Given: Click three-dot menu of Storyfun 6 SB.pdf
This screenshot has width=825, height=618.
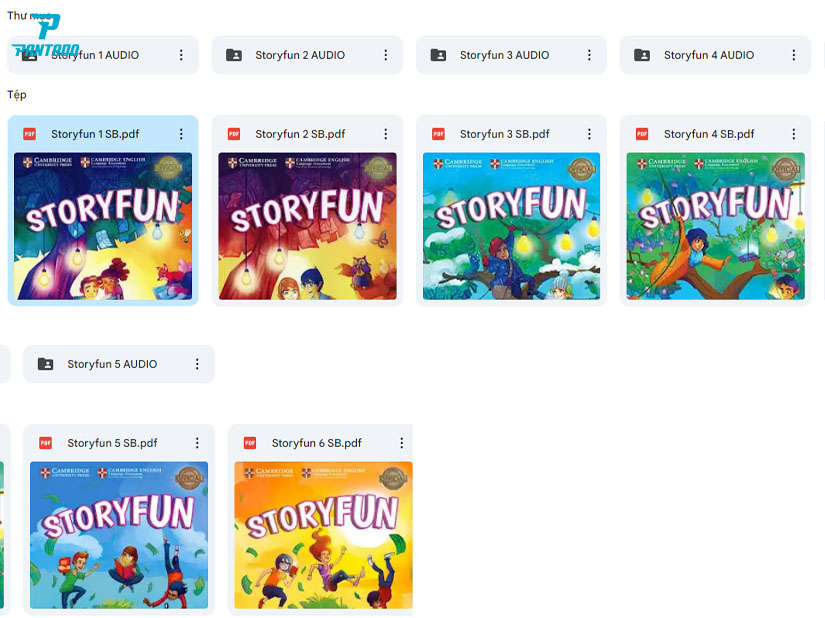Looking at the screenshot, I should pyautogui.click(x=402, y=443).
